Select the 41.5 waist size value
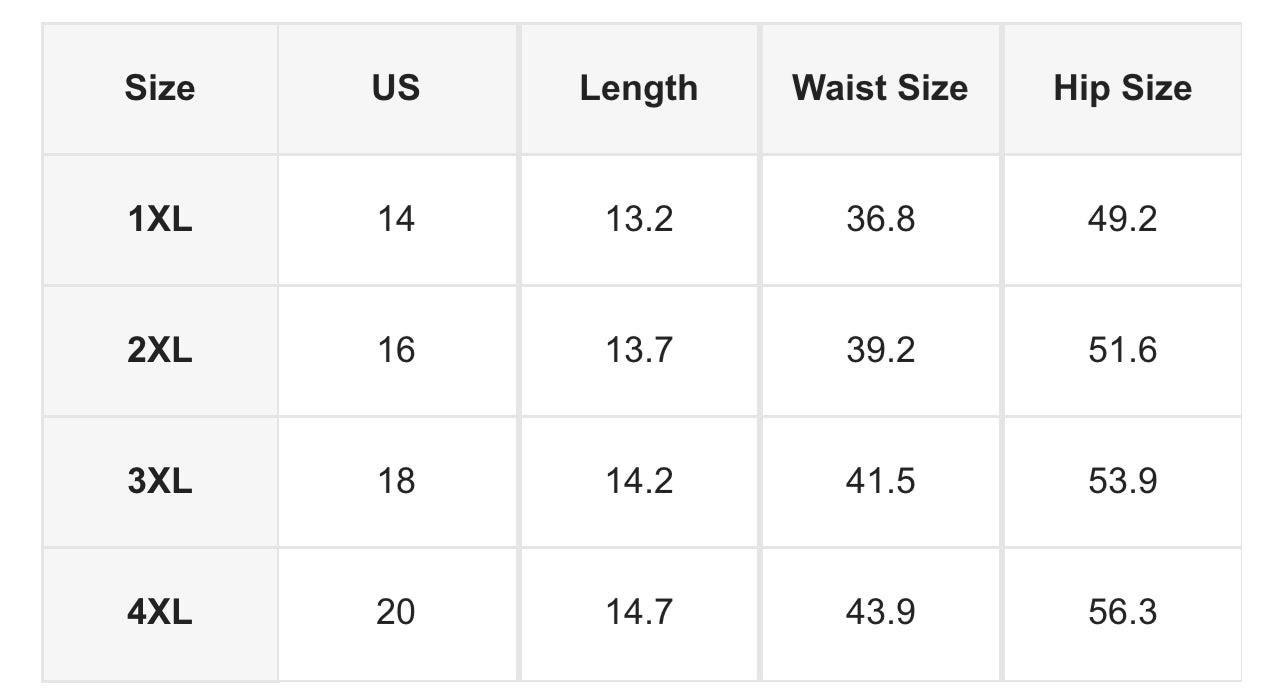Screen dimensions: 1284x693 pos(880,481)
